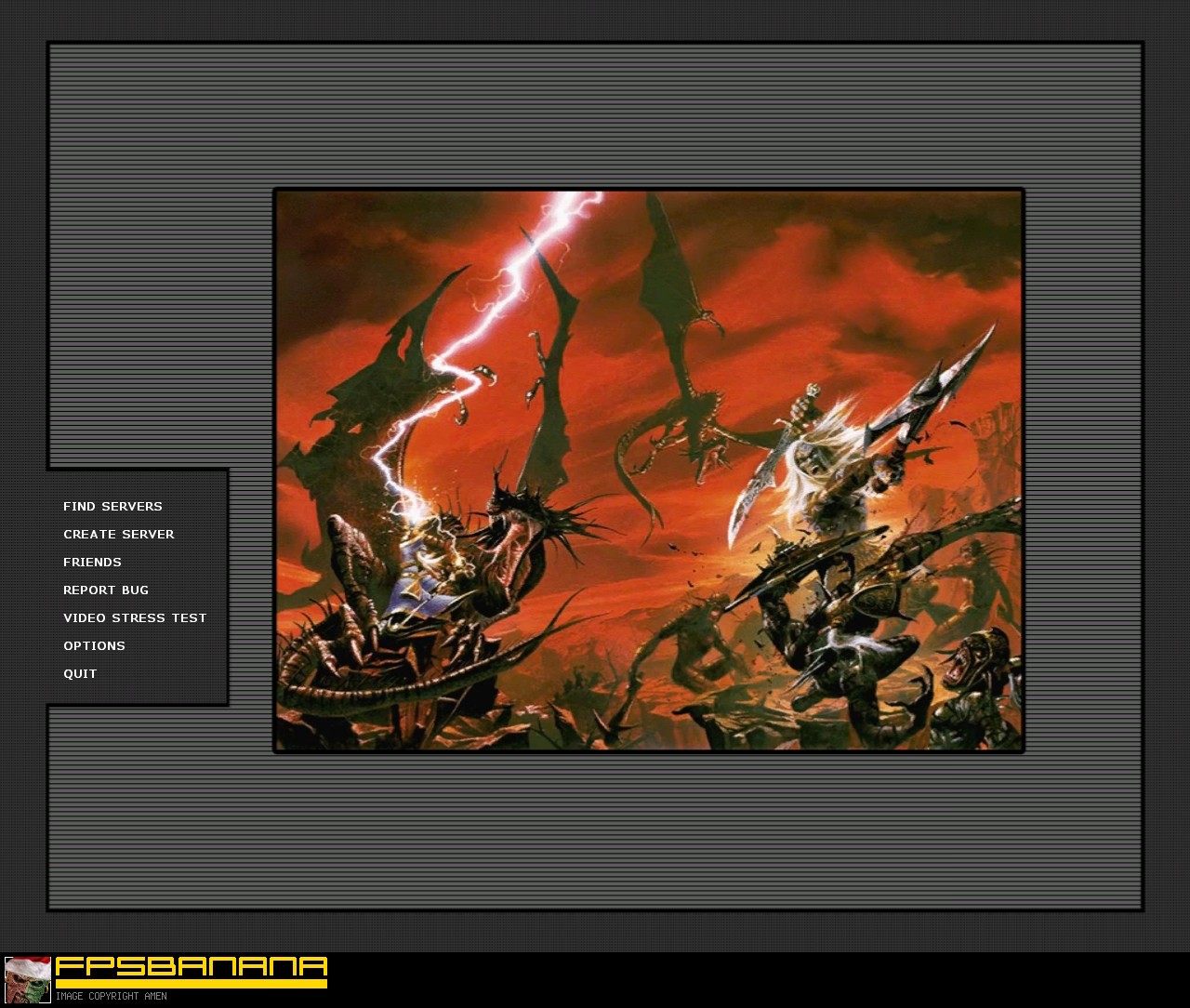
Task: Open the Options menu entry
Action: (x=94, y=646)
